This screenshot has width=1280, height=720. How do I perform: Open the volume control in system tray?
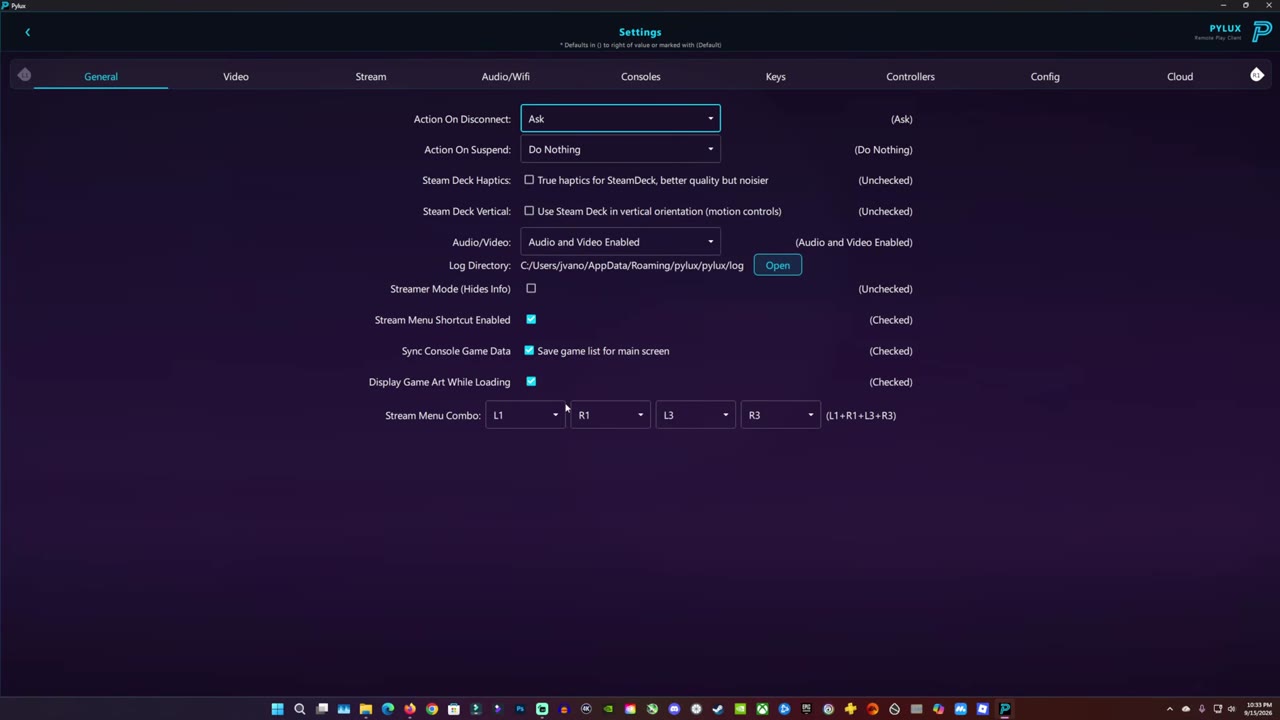(x=1231, y=709)
